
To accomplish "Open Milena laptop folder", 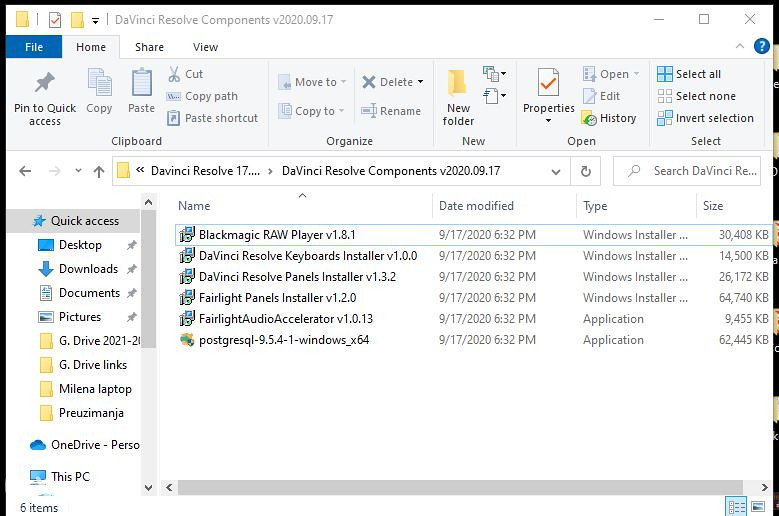I will click(x=95, y=389).
